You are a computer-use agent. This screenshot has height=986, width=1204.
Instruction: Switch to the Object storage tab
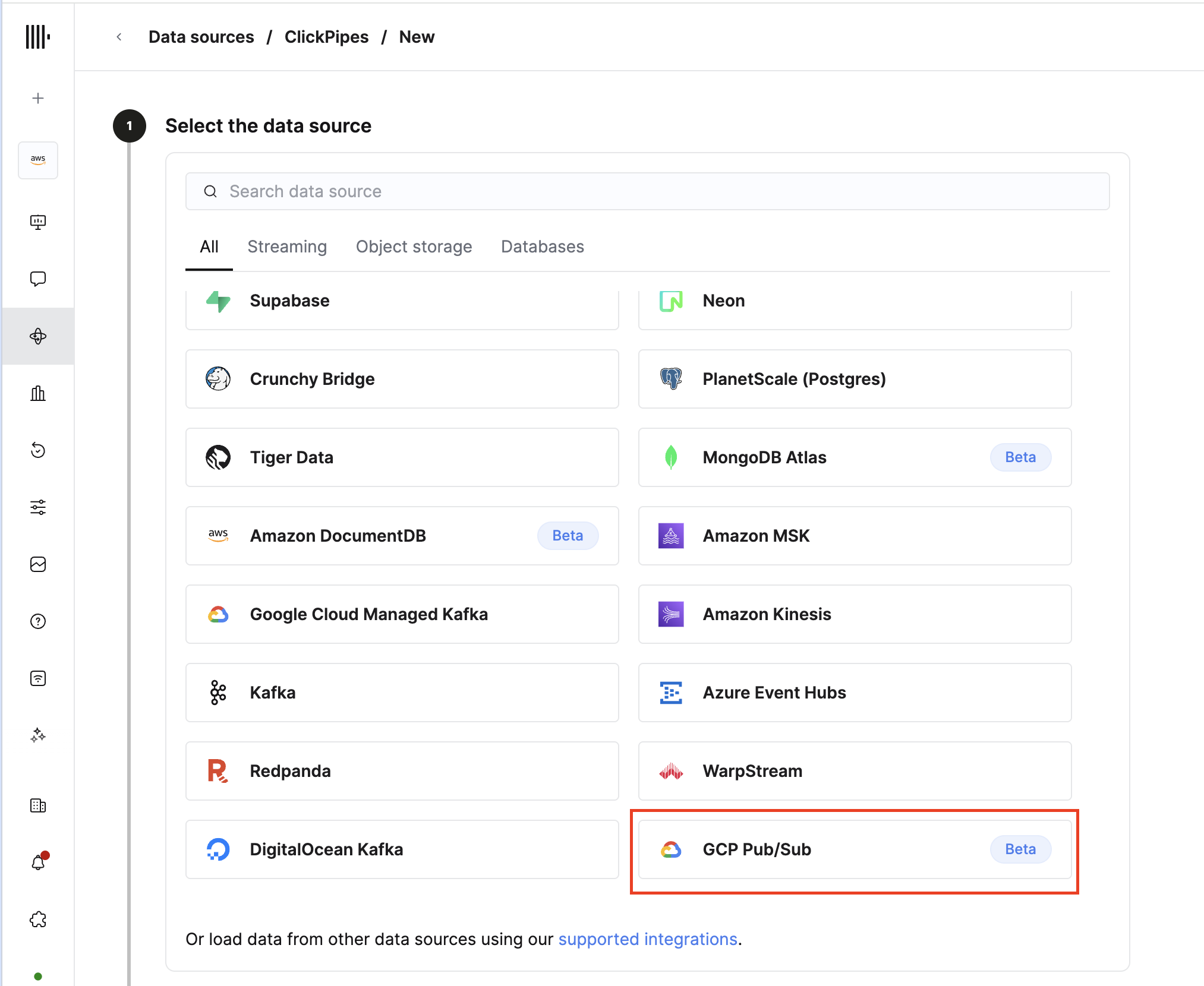(414, 246)
